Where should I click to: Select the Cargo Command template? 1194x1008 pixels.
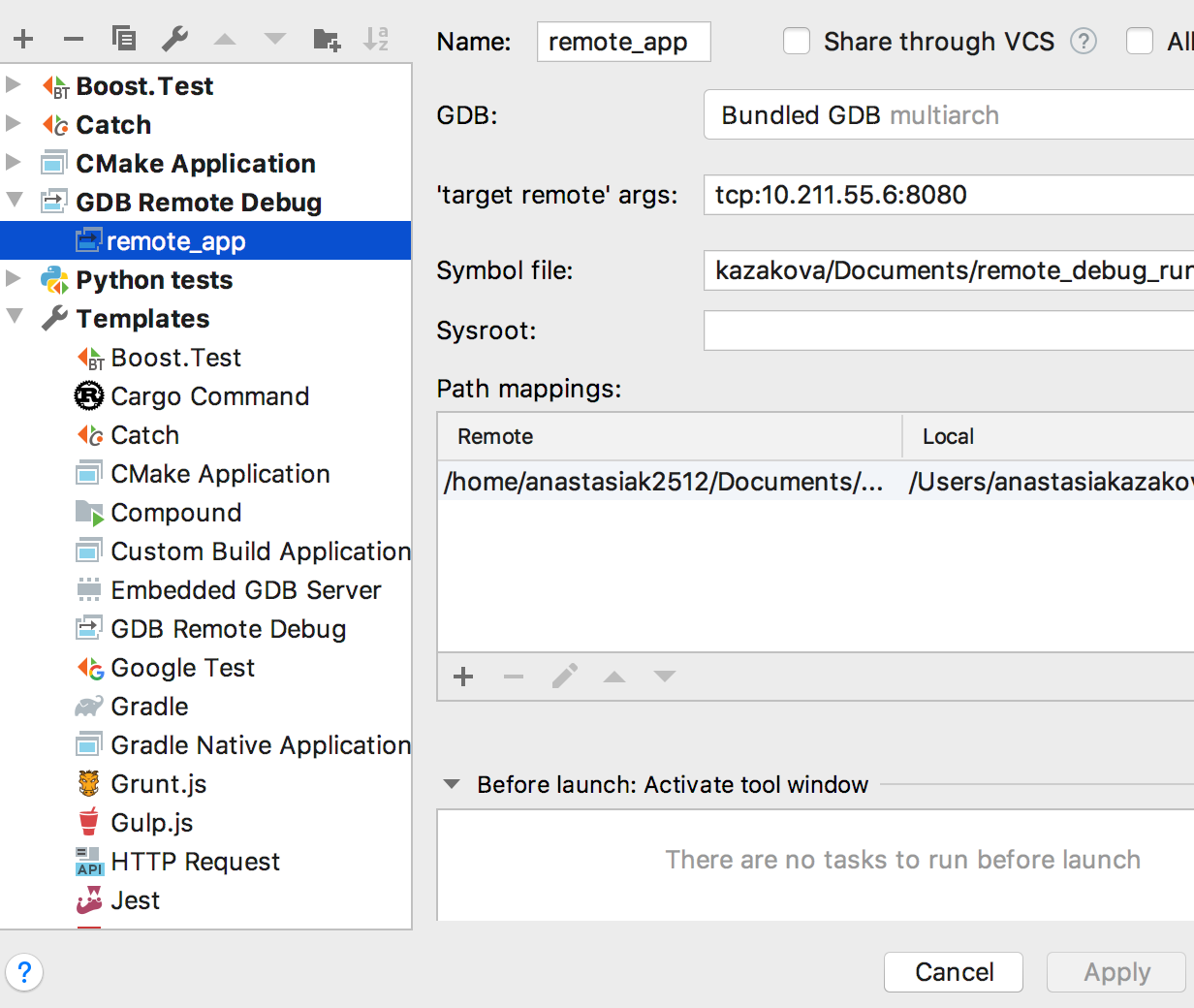point(209,396)
